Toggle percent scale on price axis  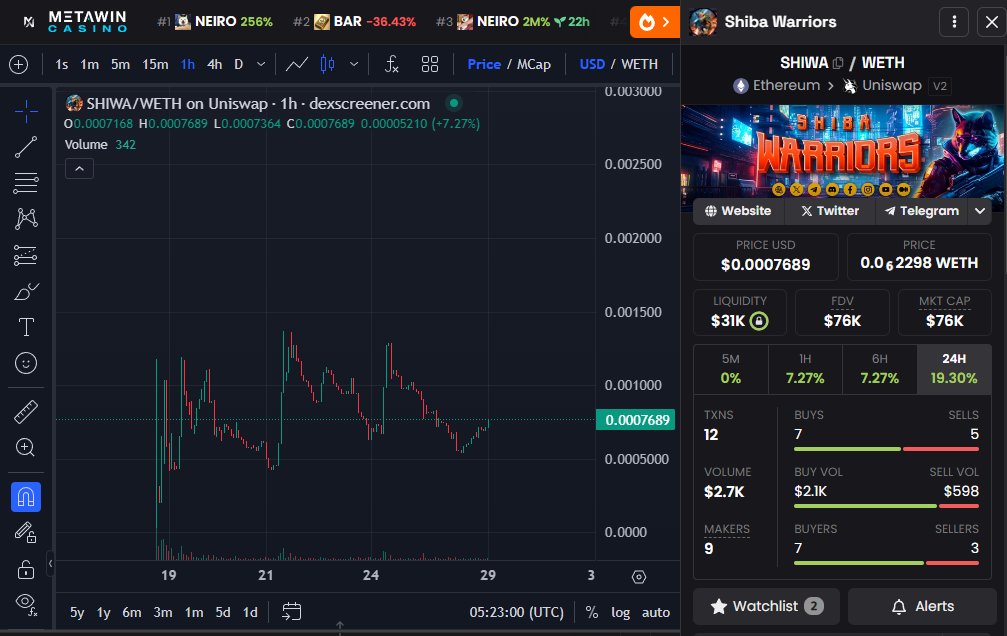click(591, 612)
